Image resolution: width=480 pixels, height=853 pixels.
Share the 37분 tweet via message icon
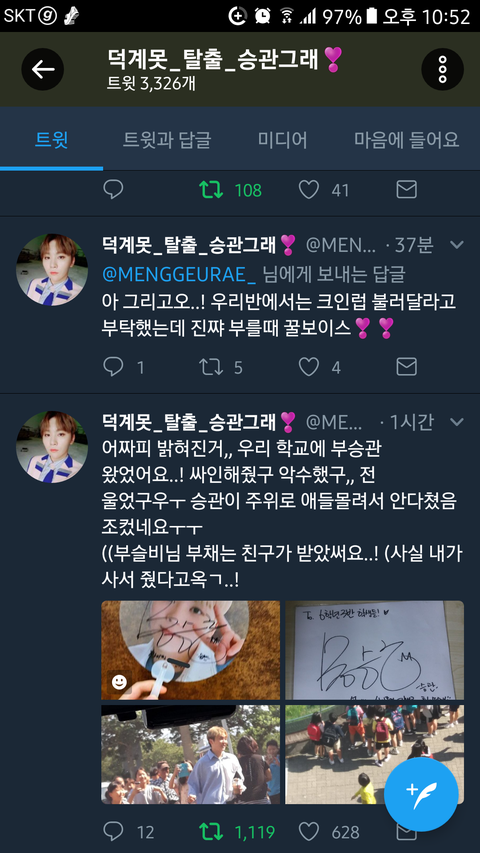tap(407, 367)
